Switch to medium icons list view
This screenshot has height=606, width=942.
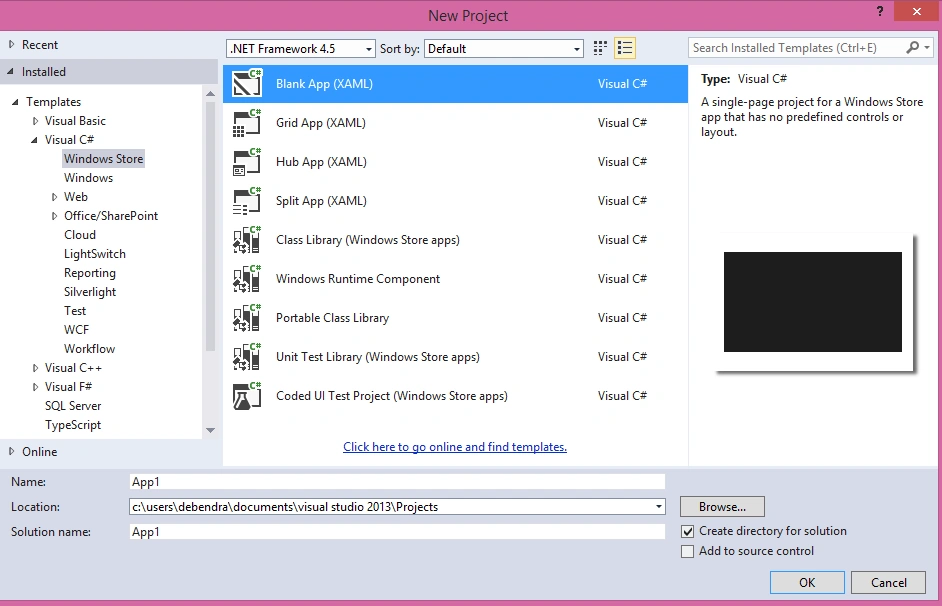[x=625, y=48]
